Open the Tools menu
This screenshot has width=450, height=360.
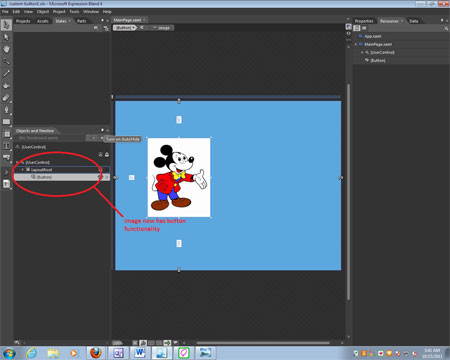click(x=74, y=12)
